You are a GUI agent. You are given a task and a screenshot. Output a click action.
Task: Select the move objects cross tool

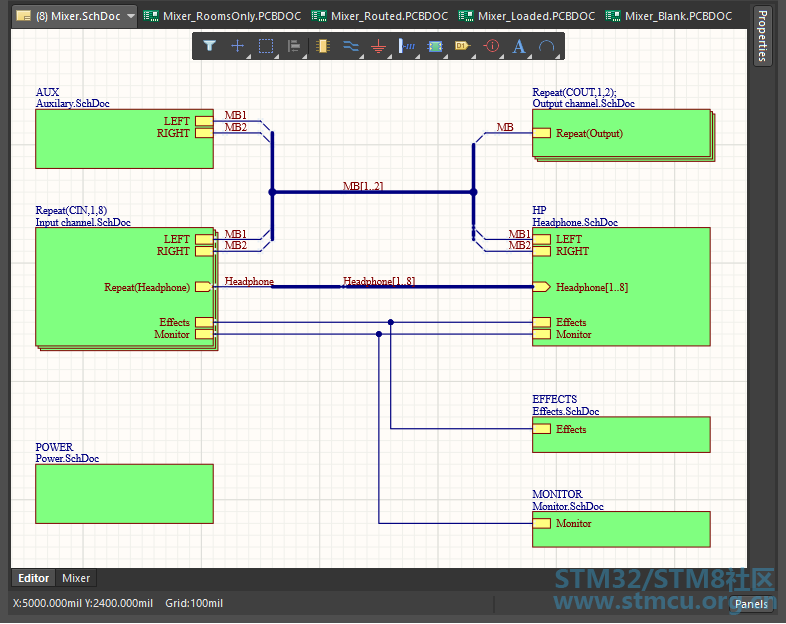tap(238, 46)
